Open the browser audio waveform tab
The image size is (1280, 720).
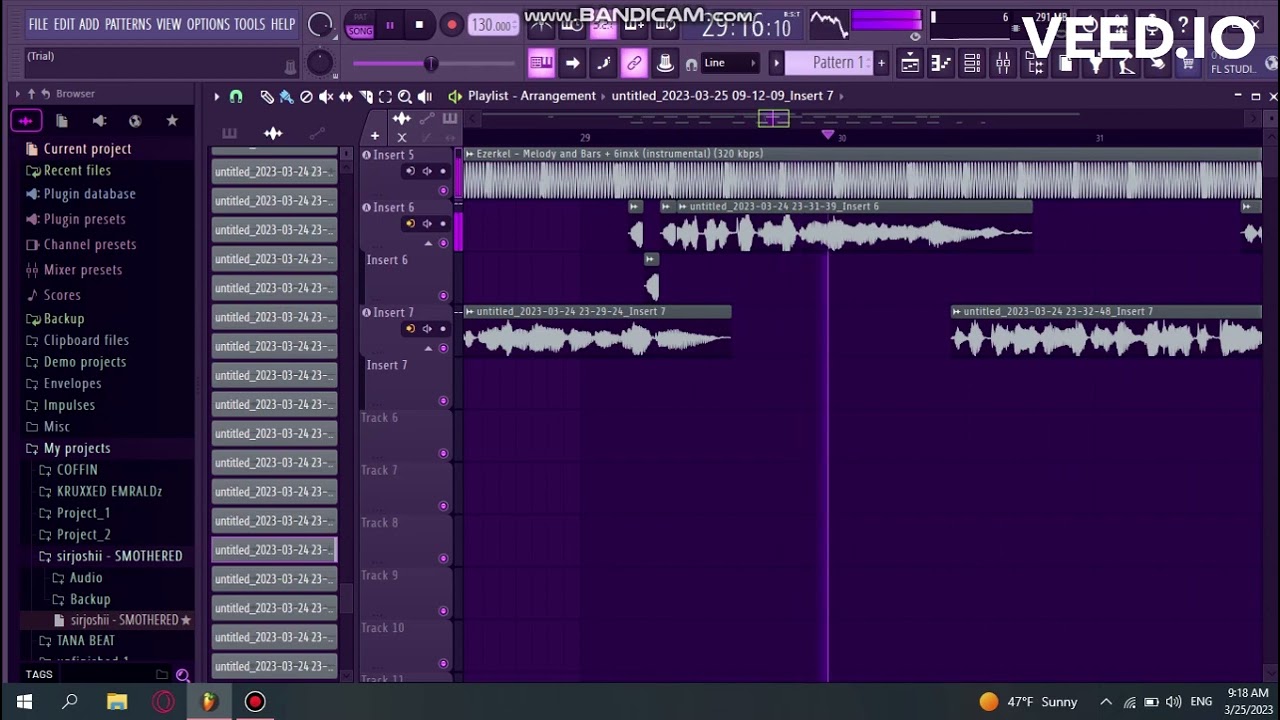pyautogui.click(x=25, y=121)
